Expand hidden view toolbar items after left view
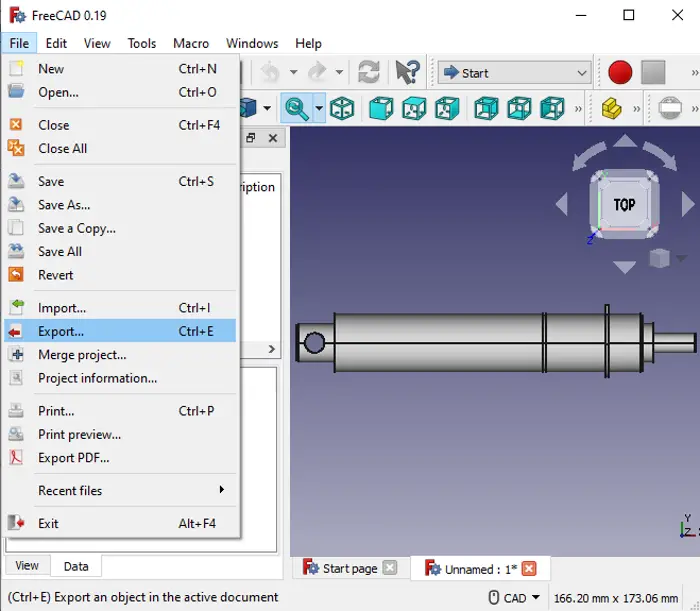The image size is (700, 611). 578,108
